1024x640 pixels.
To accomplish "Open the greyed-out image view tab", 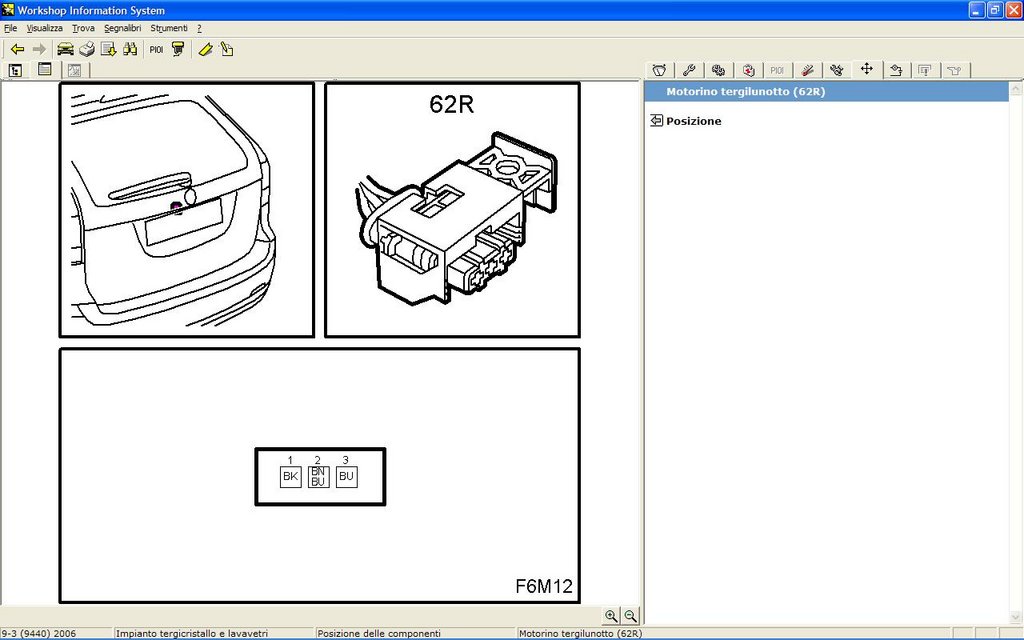I will (x=74, y=70).
